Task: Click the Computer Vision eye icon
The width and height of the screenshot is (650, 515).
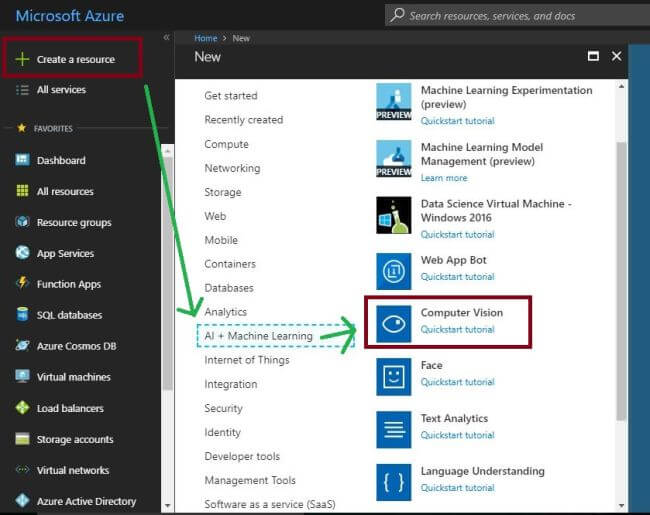Action: coord(394,321)
